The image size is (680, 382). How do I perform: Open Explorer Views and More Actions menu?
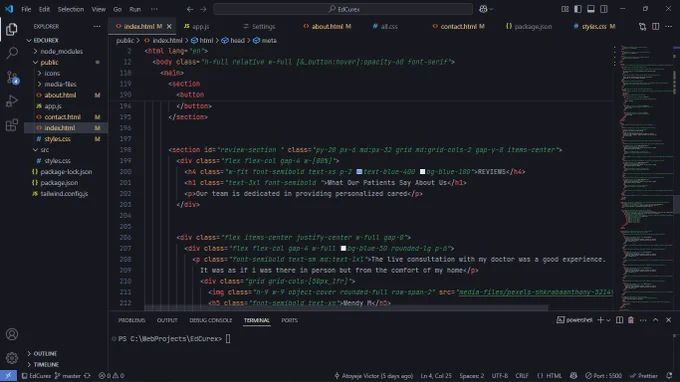click(x=97, y=26)
